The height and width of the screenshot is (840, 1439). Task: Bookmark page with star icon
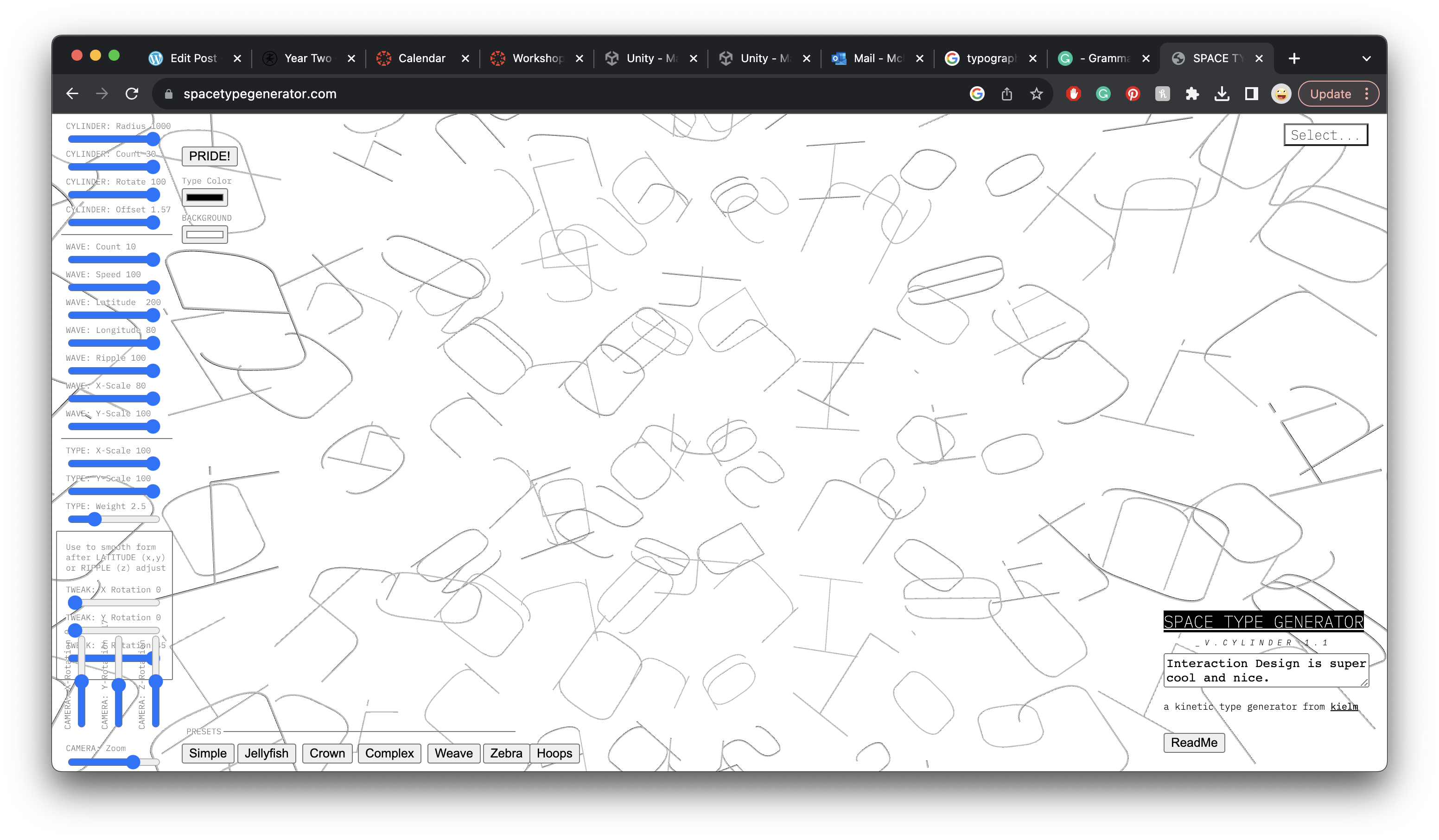tap(1037, 94)
